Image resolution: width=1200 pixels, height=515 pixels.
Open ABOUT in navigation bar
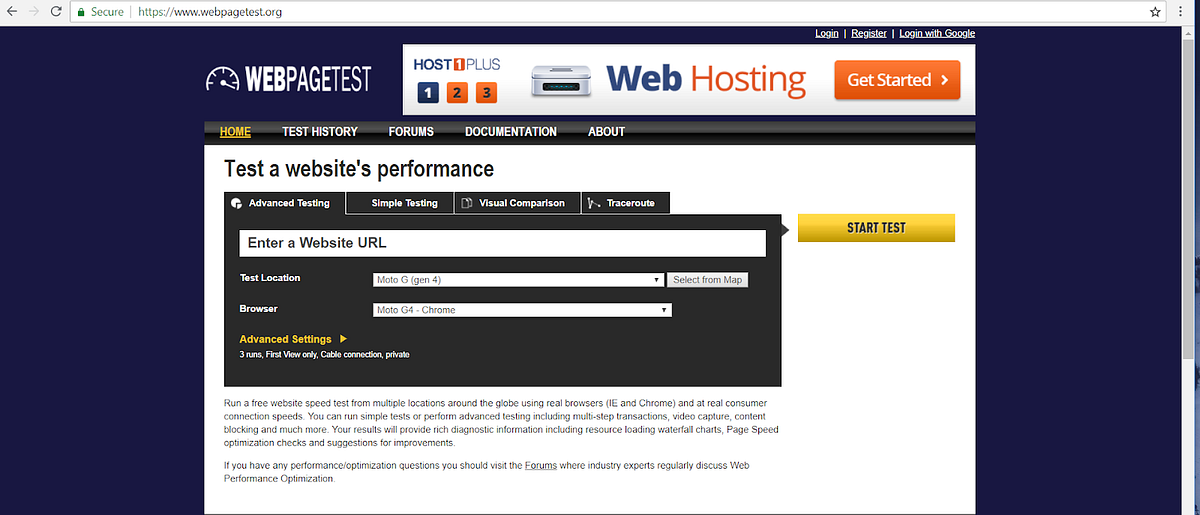(x=606, y=132)
